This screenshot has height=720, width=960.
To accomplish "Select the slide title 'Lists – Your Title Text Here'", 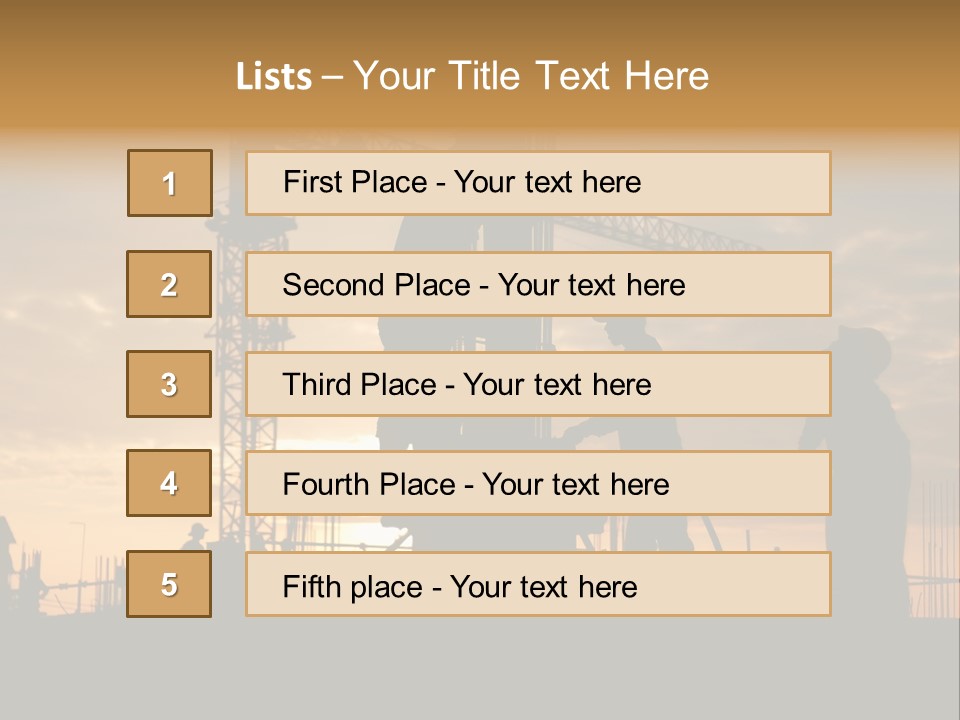I will point(472,76).
